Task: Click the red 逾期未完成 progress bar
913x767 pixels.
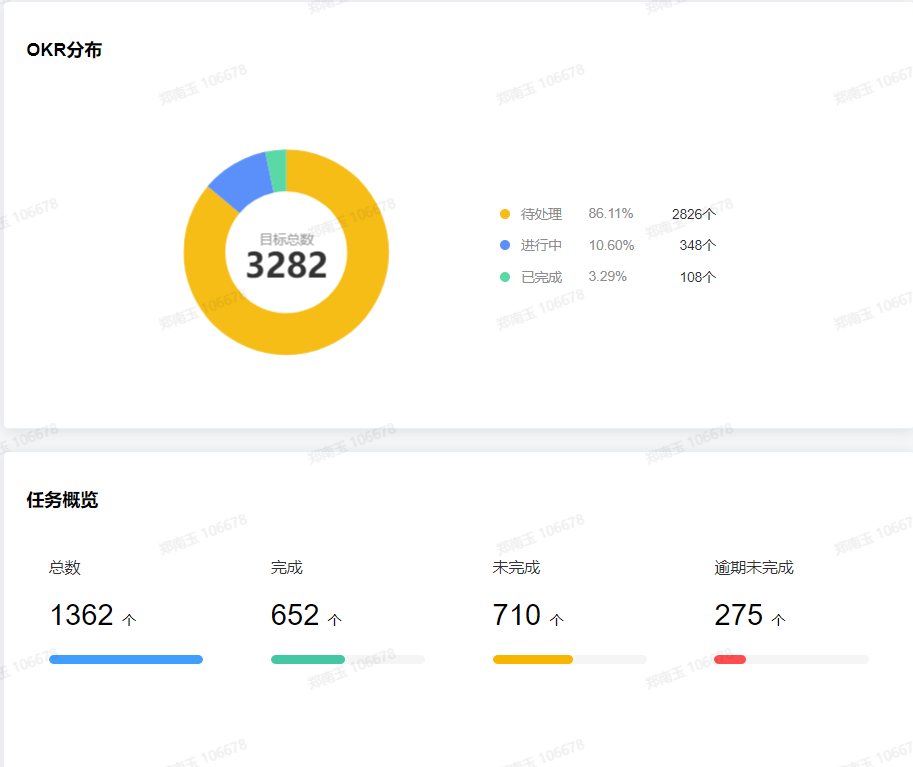Action: point(730,659)
